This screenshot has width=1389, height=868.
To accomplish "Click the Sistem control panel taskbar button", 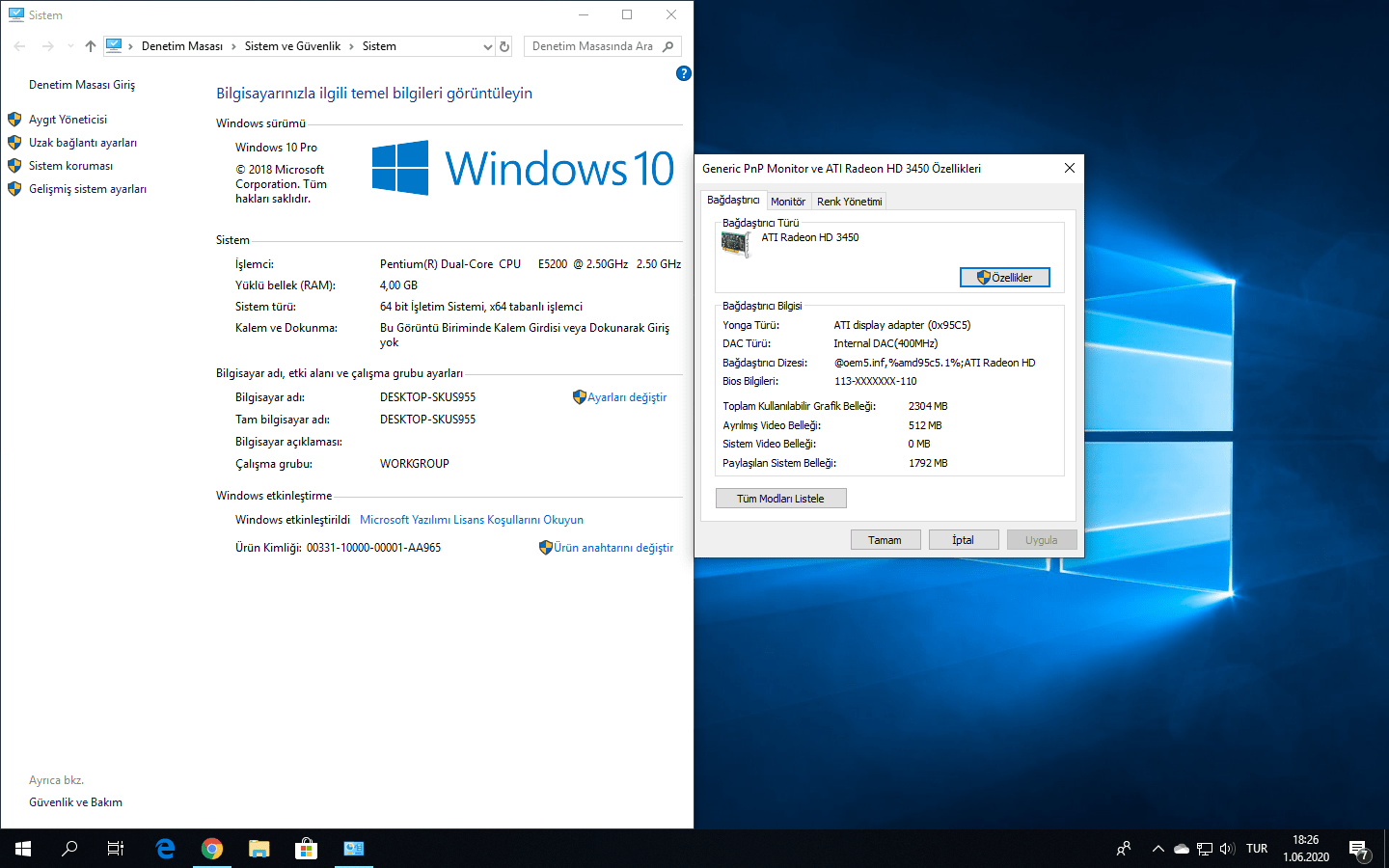I will 353,849.
